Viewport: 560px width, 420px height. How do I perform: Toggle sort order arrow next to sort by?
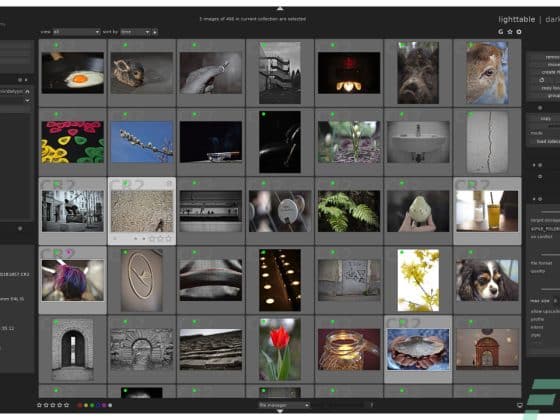coord(155,32)
